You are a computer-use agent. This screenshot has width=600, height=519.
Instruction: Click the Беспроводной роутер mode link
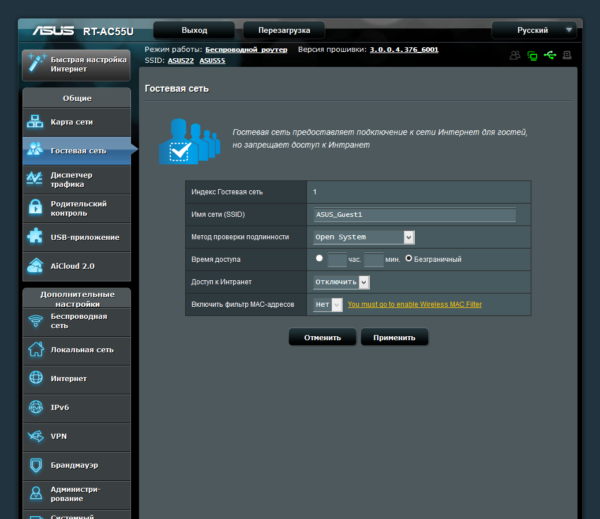click(x=246, y=49)
